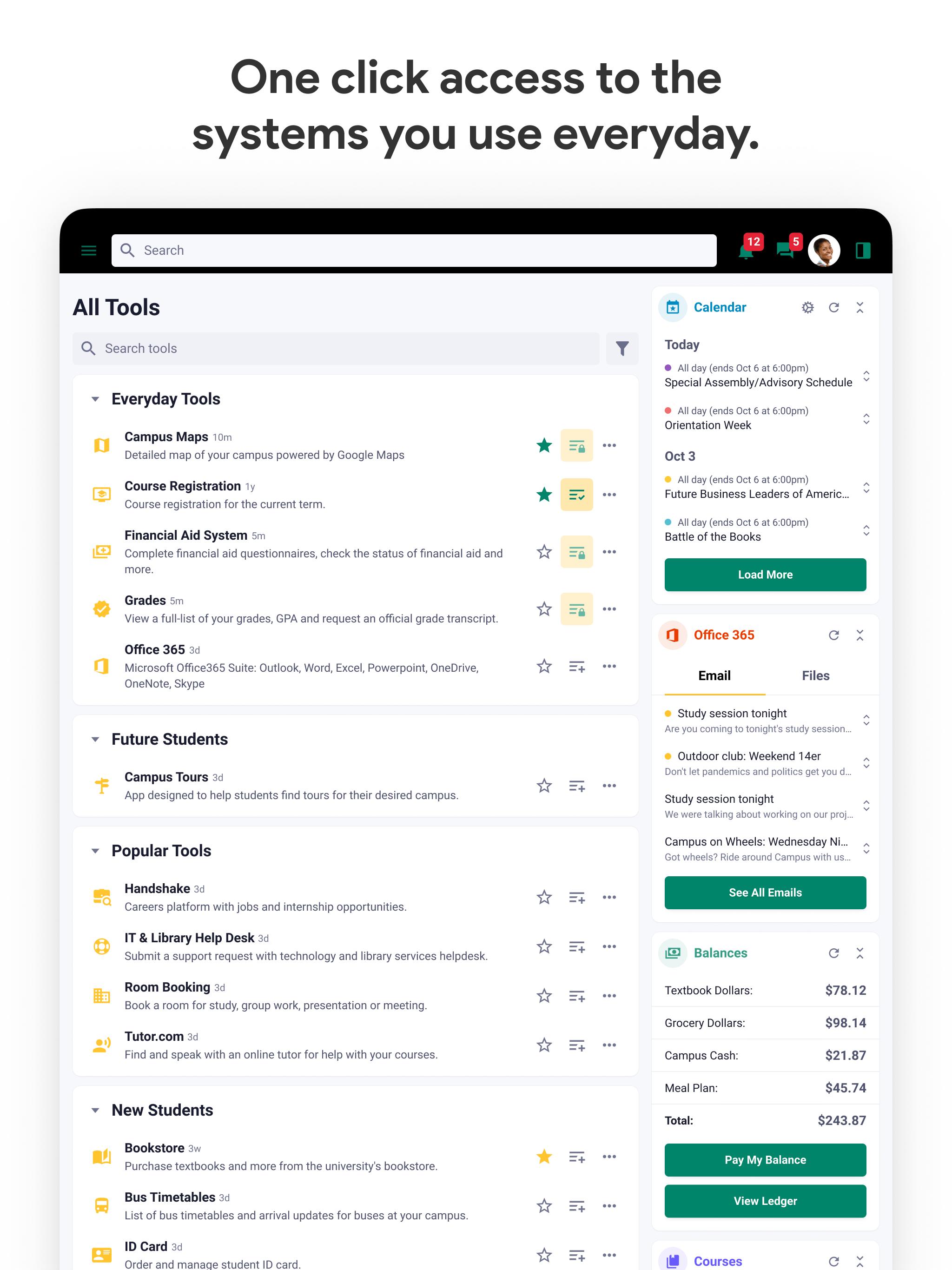Collapse the Balances widget
Viewport: 952px width, 1270px height.
(x=859, y=953)
